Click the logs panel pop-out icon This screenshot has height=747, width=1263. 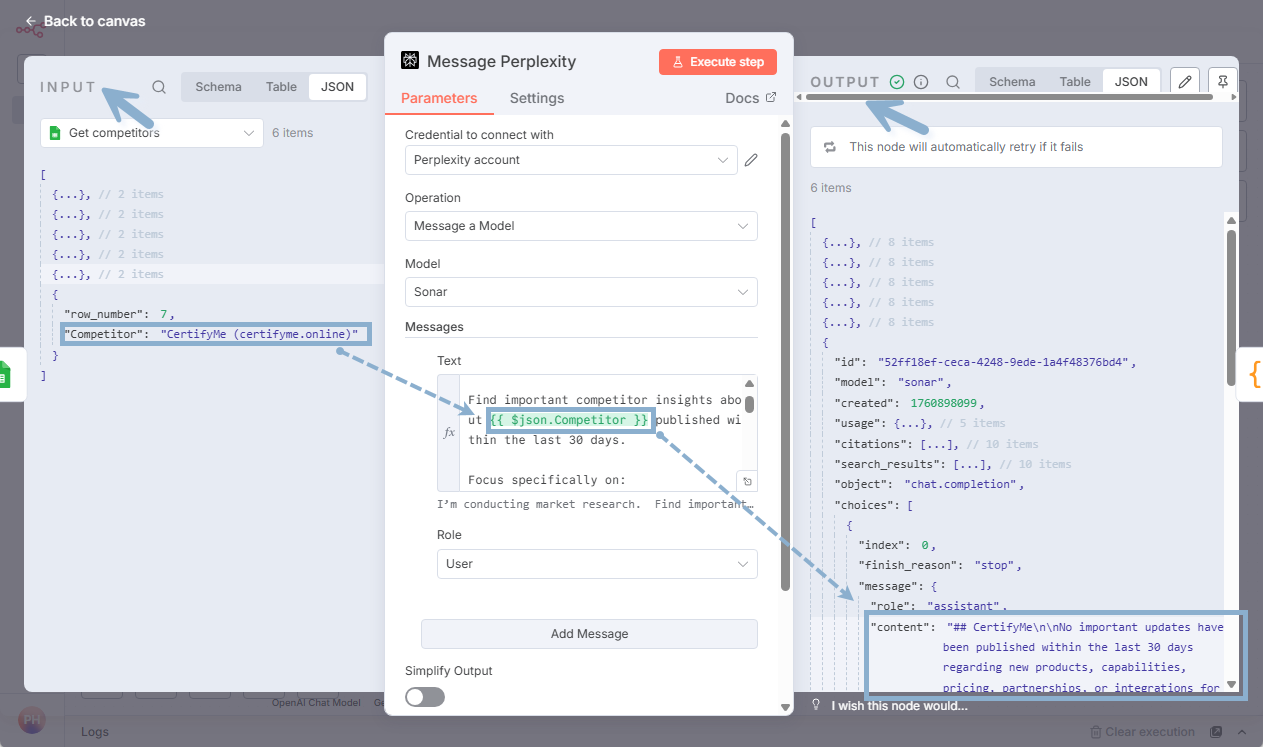[x=1217, y=732]
